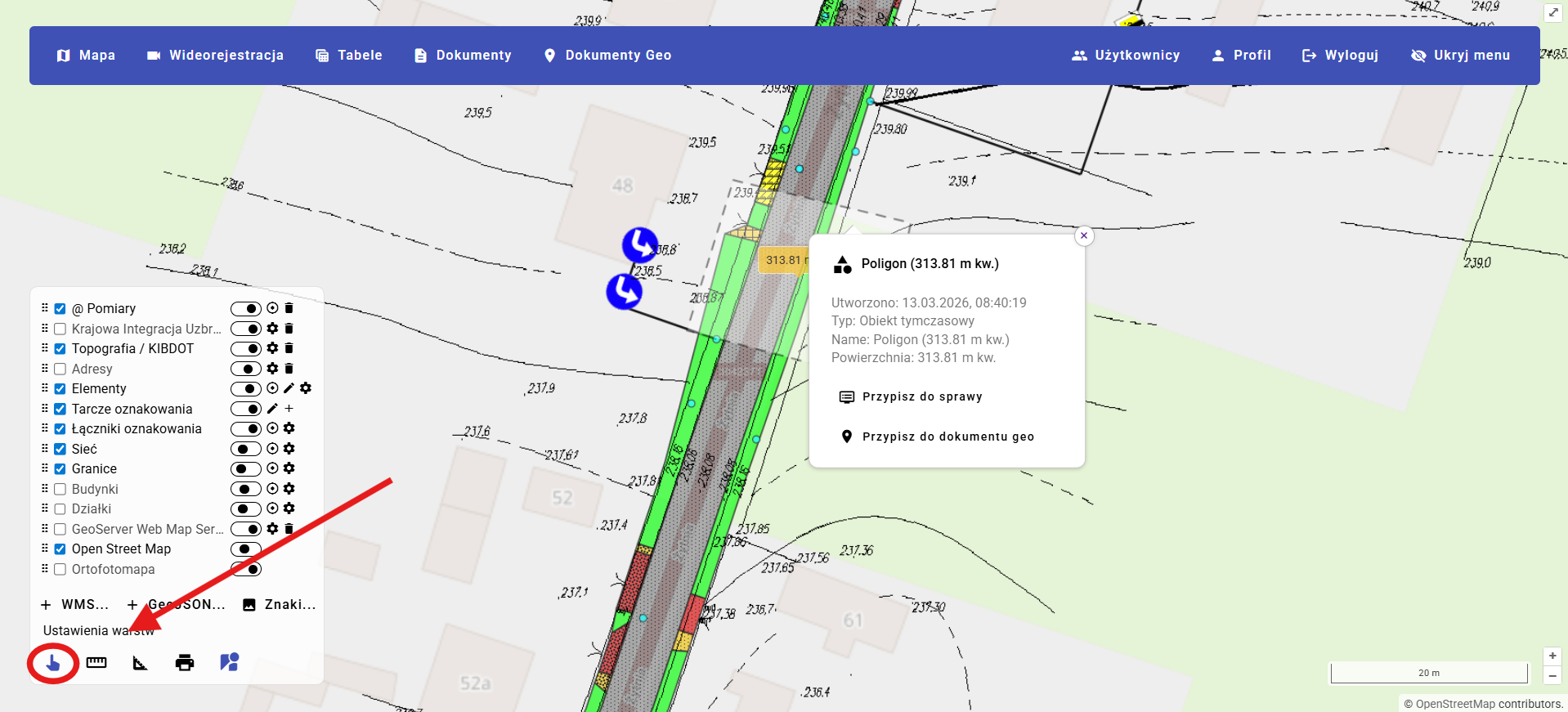Delete the GeoServer Web Map Ser layer

click(x=289, y=529)
